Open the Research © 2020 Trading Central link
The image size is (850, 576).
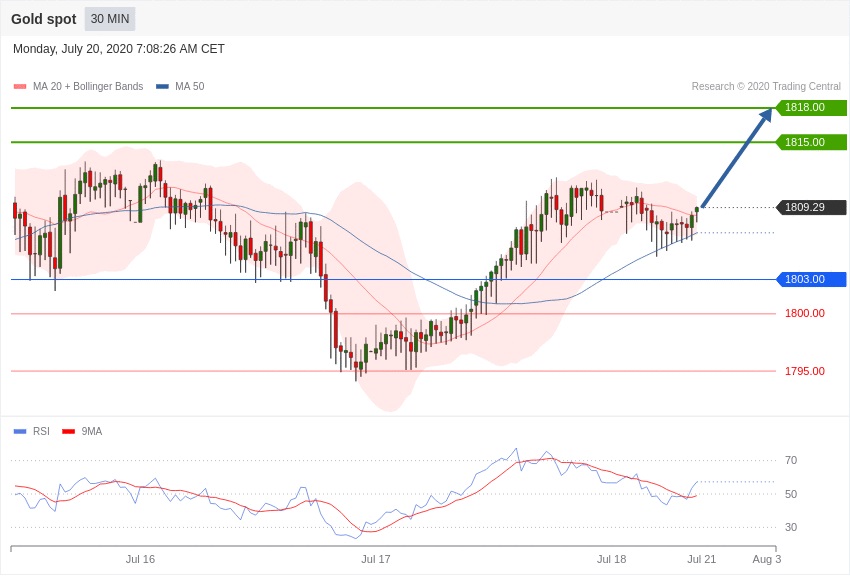coord(766,87)
